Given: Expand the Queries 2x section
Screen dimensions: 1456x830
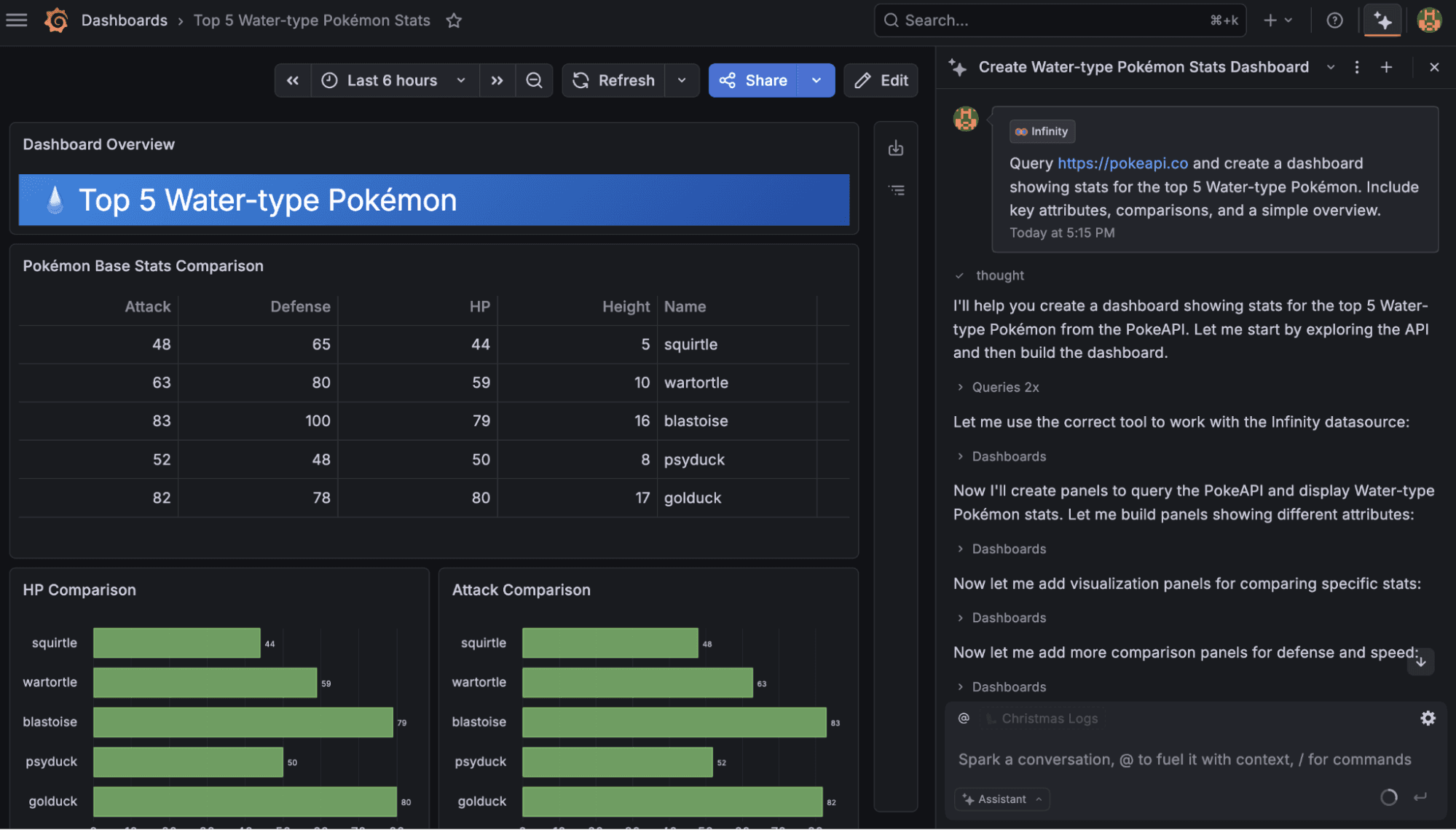Looking at the screenshot, I should [1005, 387].
